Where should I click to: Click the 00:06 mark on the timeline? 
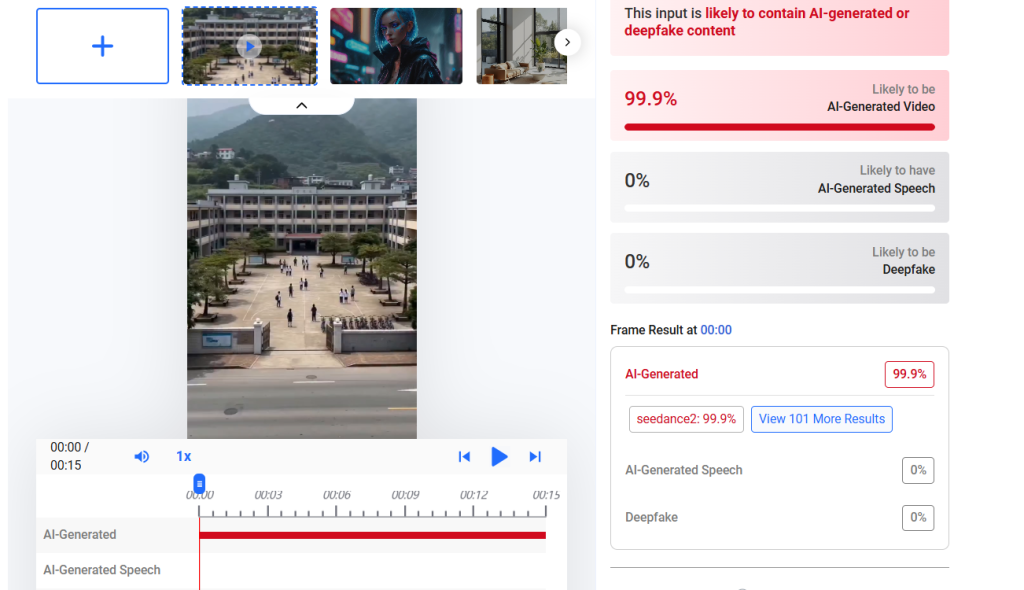pos(336,495)
